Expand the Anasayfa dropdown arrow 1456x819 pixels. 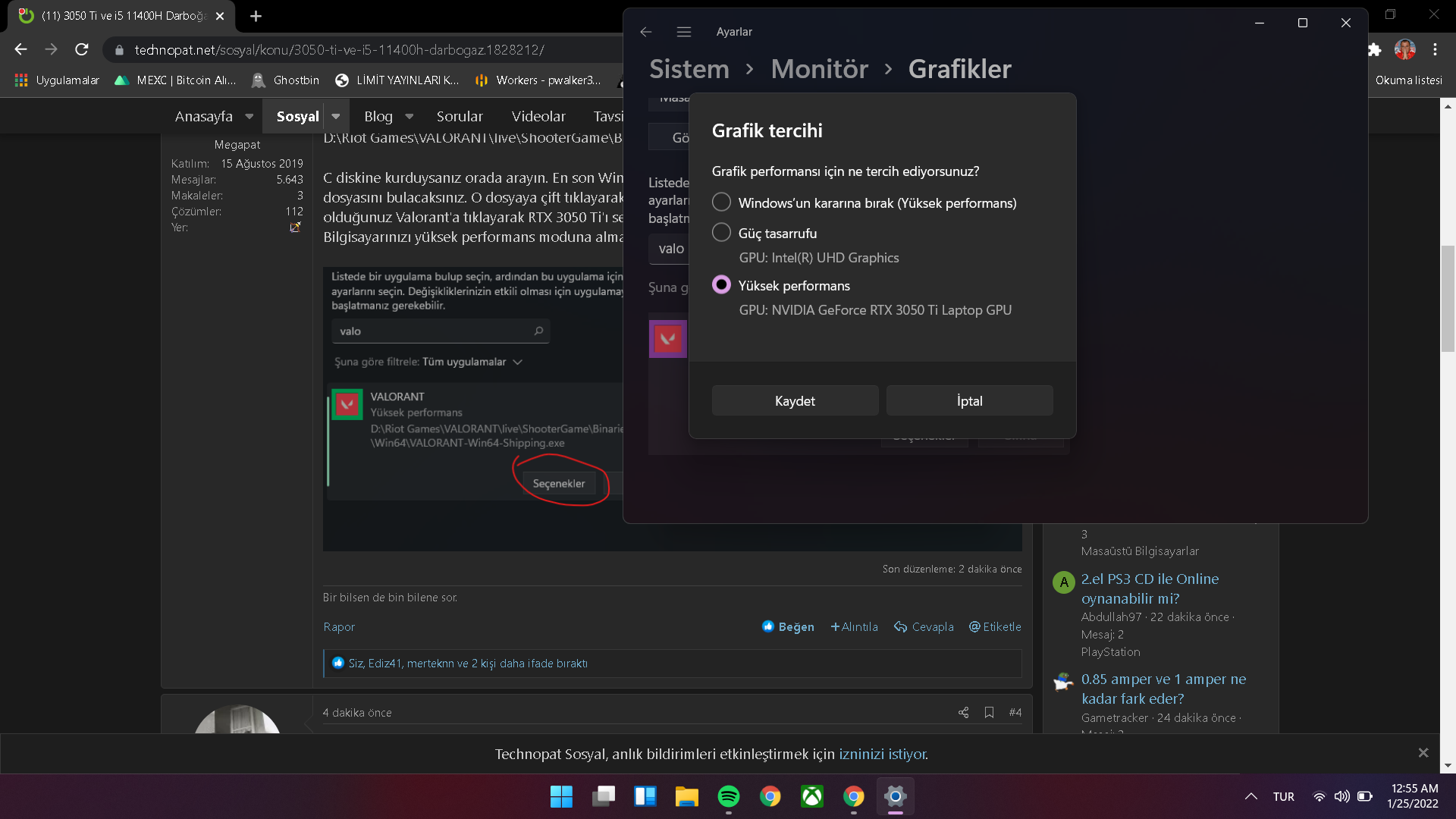click(249, 117)
